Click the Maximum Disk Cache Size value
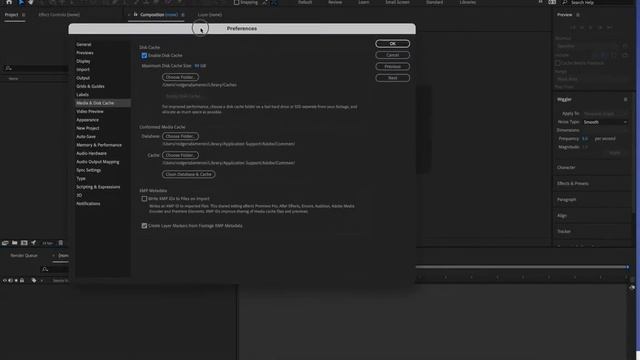 200,66
